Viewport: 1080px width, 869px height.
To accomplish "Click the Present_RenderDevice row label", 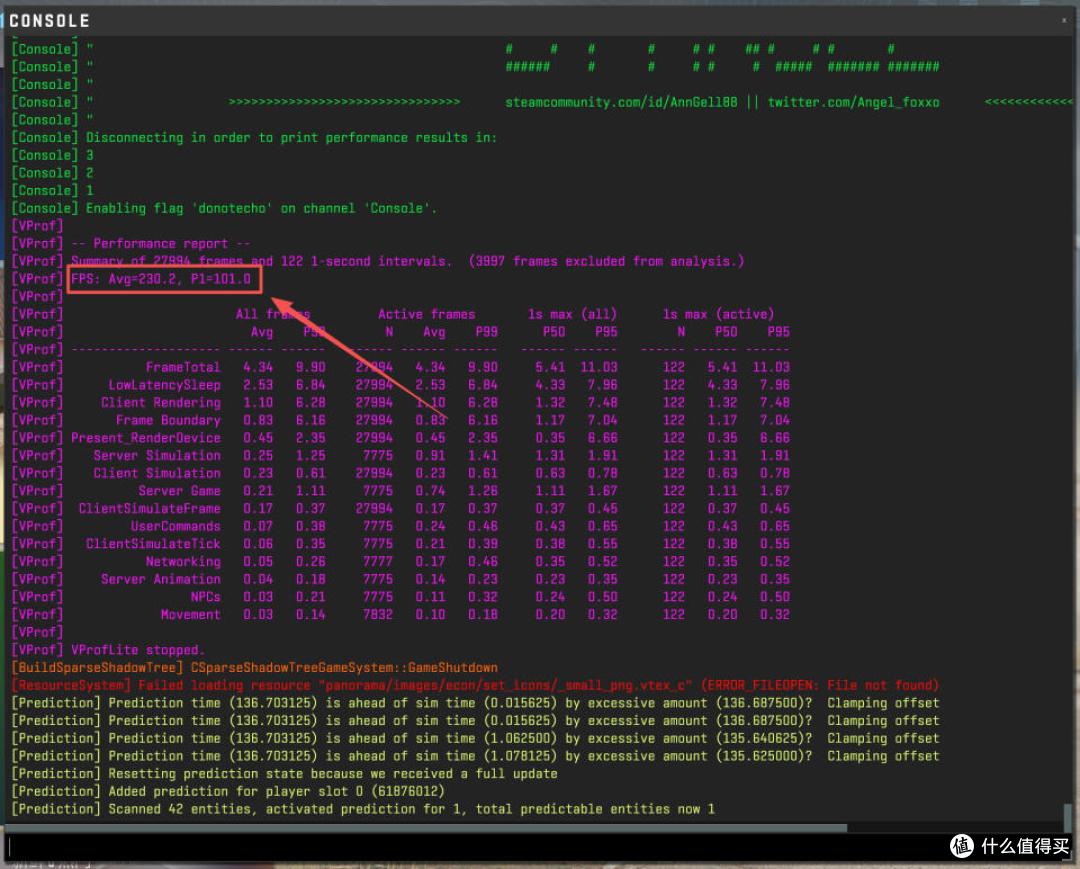I will pyautogui.click(x=146, y=438).
